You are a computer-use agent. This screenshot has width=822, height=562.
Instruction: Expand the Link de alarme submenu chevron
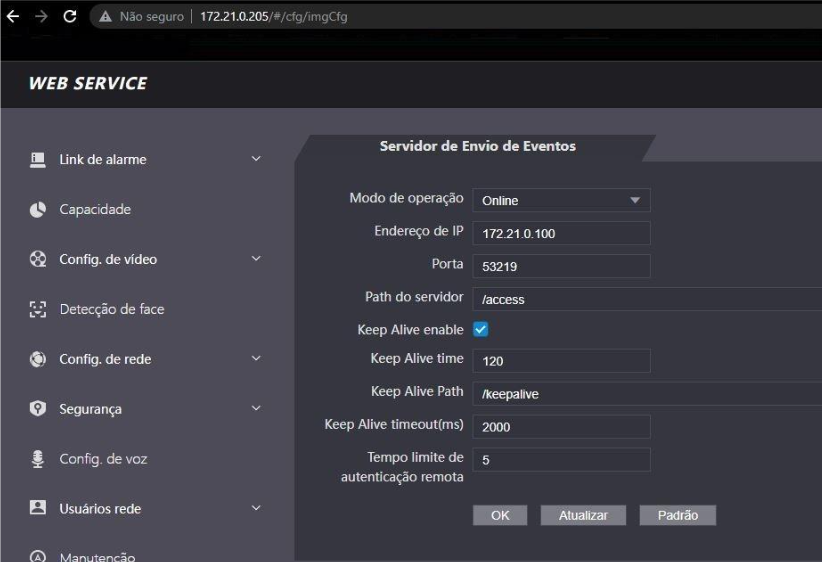pyautogui.click(x=256, y=159)
